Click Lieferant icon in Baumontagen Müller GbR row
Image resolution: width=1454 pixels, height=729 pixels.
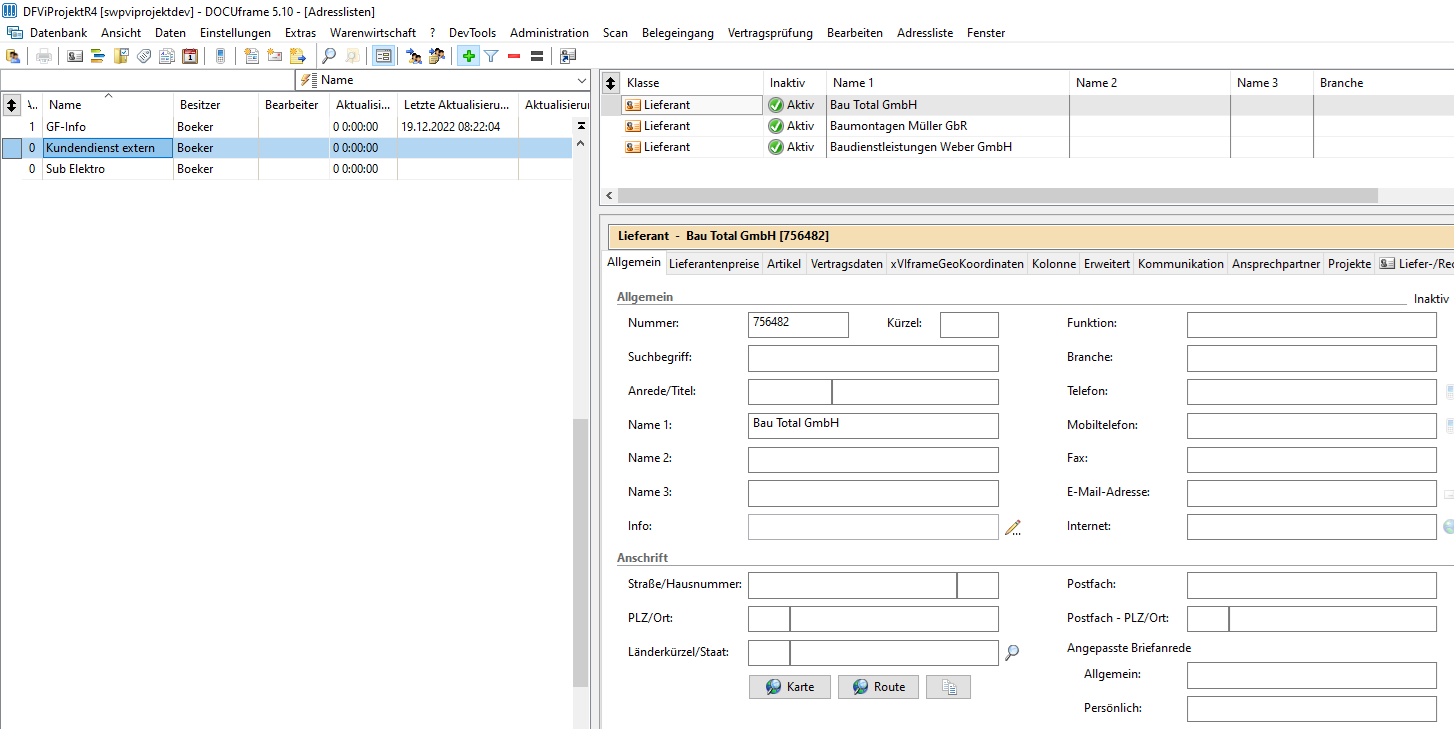[633, 126]
